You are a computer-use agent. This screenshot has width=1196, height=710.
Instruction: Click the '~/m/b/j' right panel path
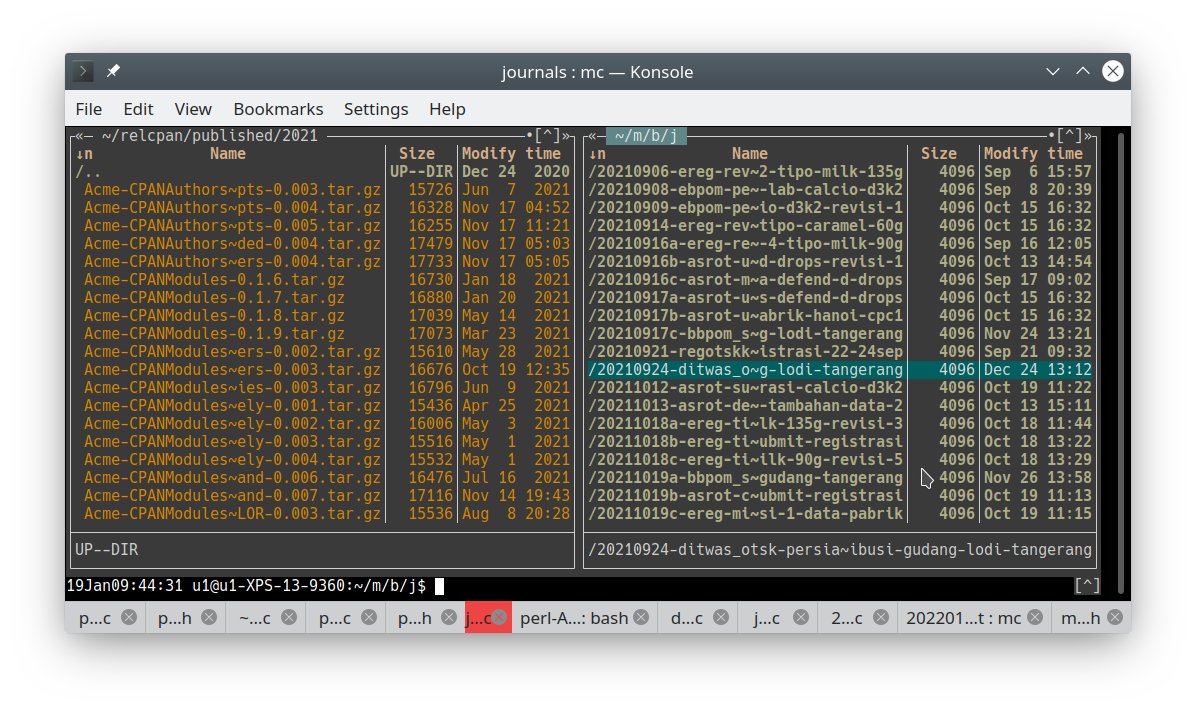pos(646,136)
